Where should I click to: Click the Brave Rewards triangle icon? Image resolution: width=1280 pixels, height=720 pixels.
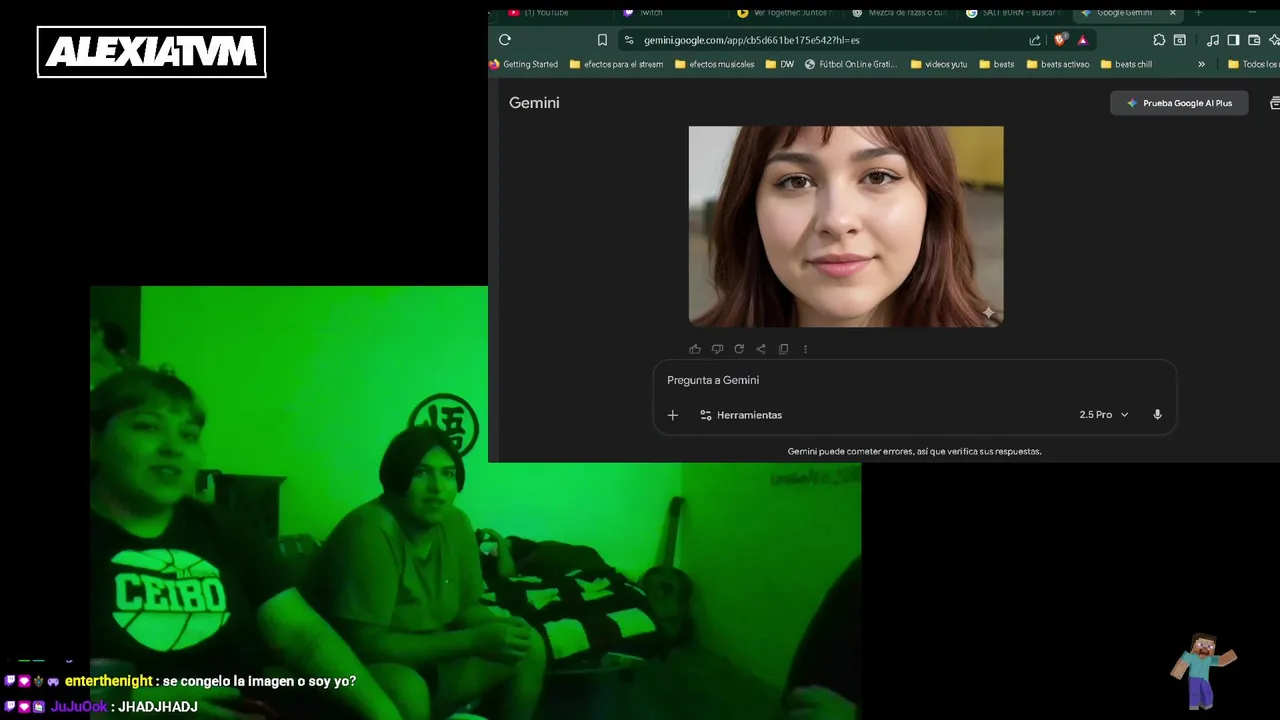click(1082, 40)
